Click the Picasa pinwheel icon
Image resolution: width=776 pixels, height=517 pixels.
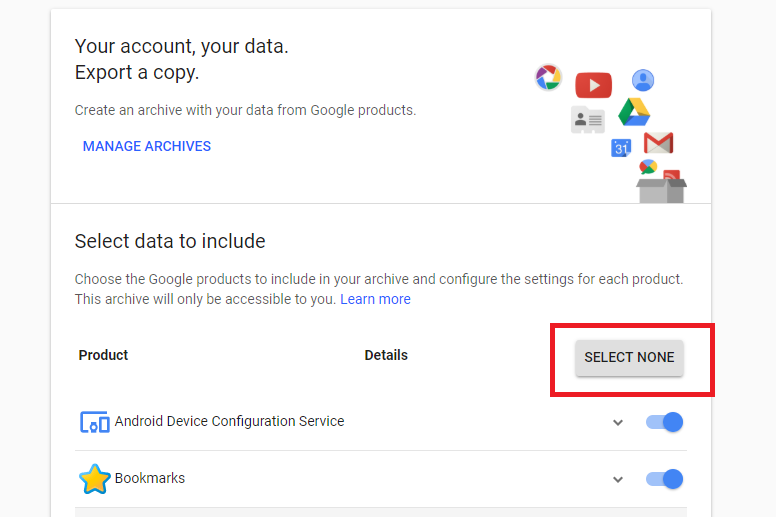click(548, 77)
